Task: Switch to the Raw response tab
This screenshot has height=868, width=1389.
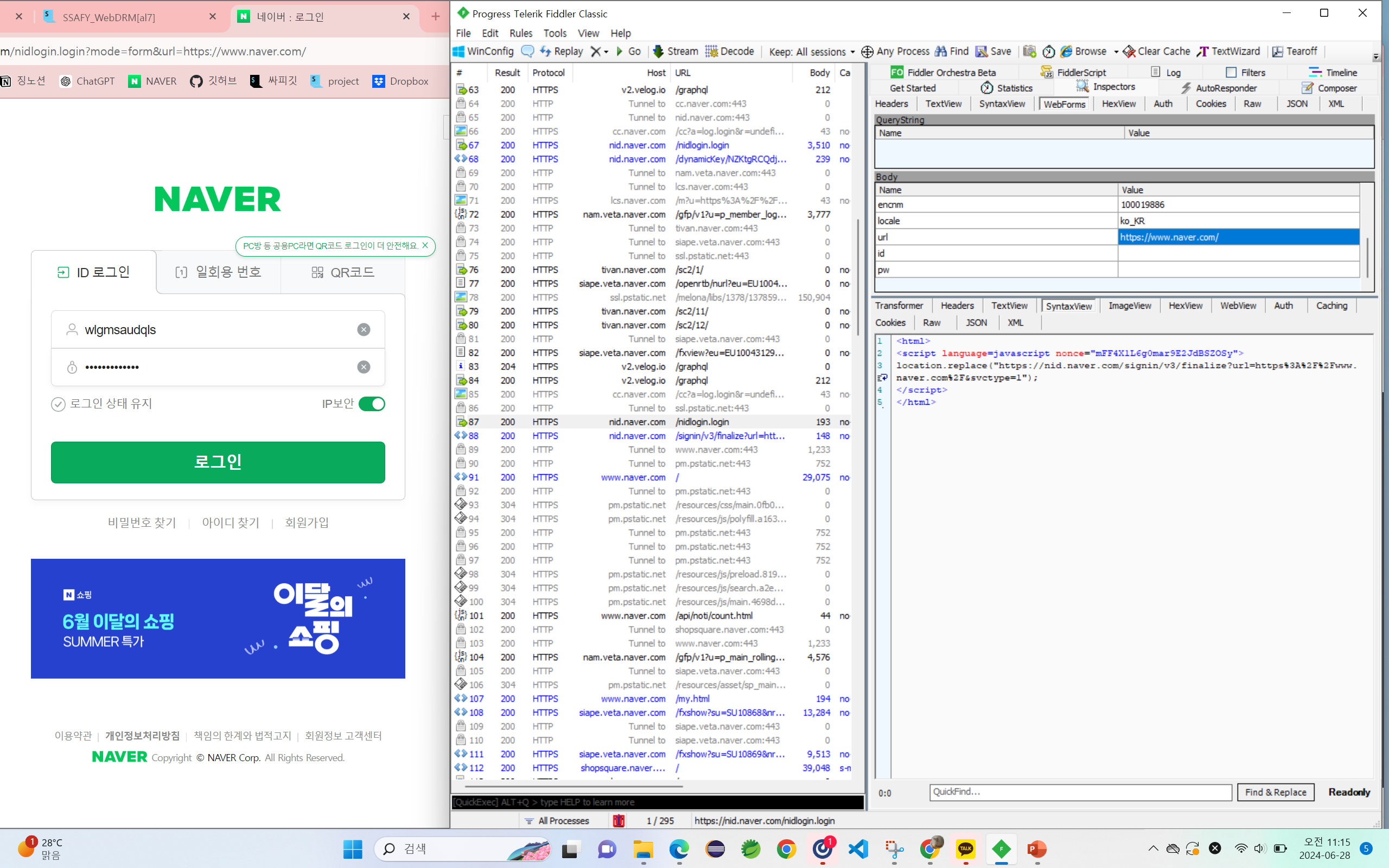Action: pyautogui.click(x=931, y=323)
